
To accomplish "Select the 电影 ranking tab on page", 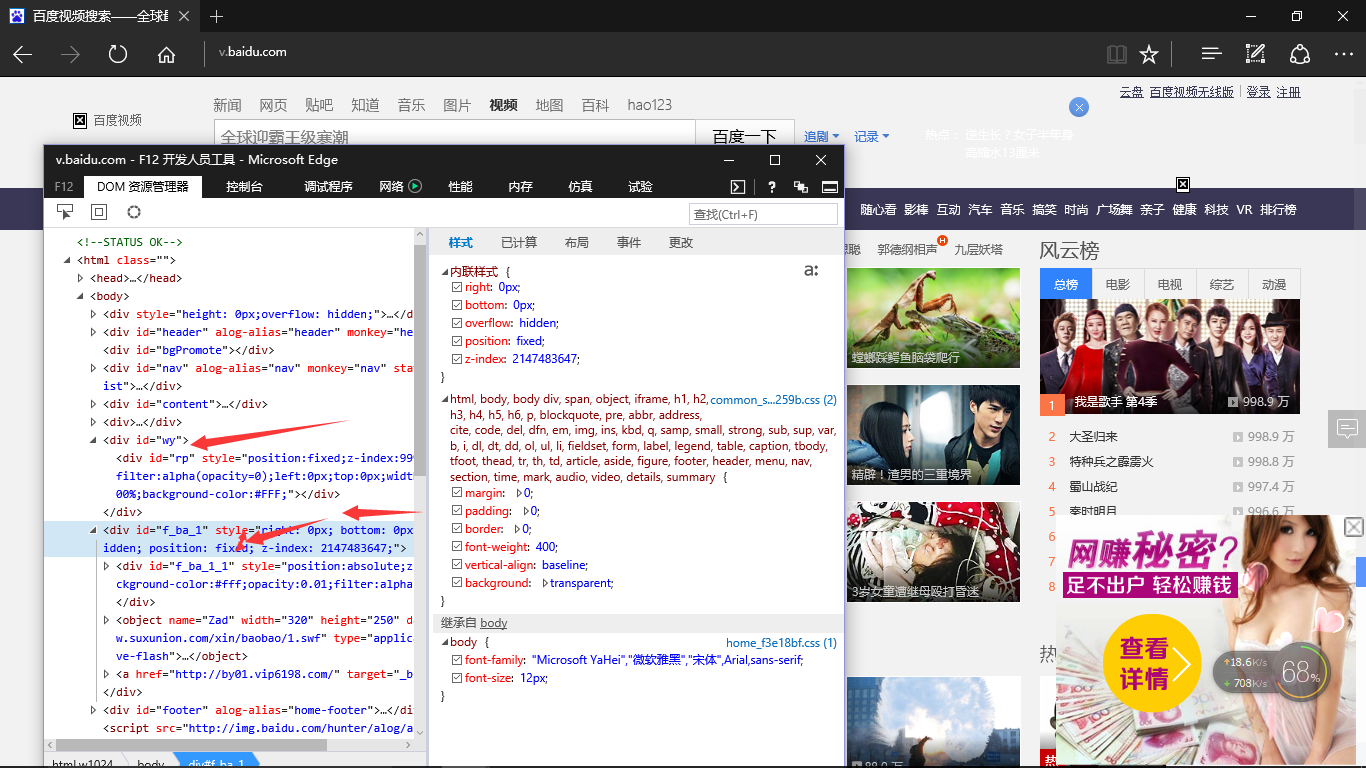I will (x=1117, y=284).
